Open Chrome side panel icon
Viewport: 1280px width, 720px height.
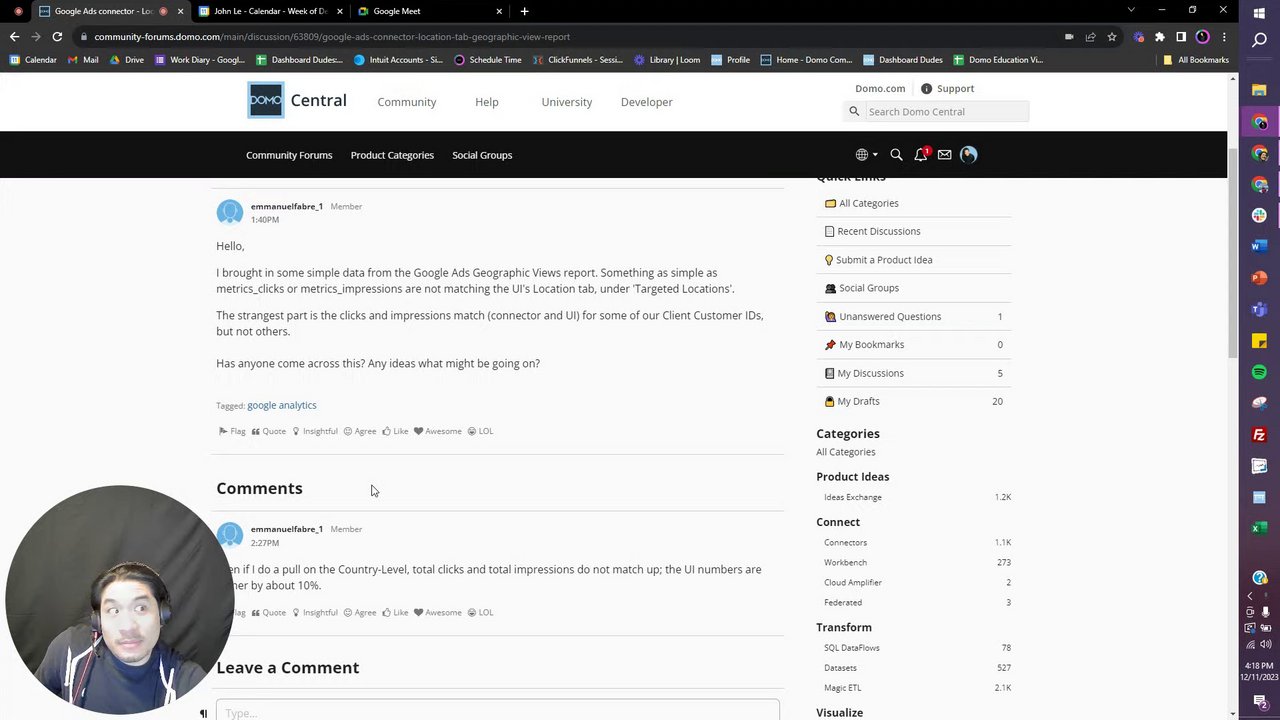tap(1181, 37)
